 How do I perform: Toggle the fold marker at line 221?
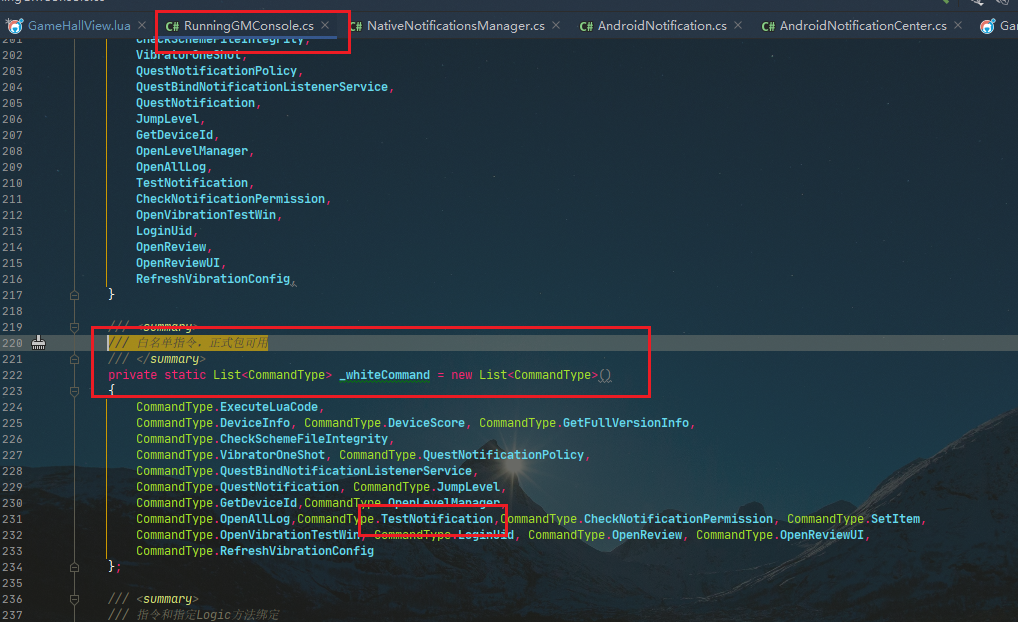75,359
